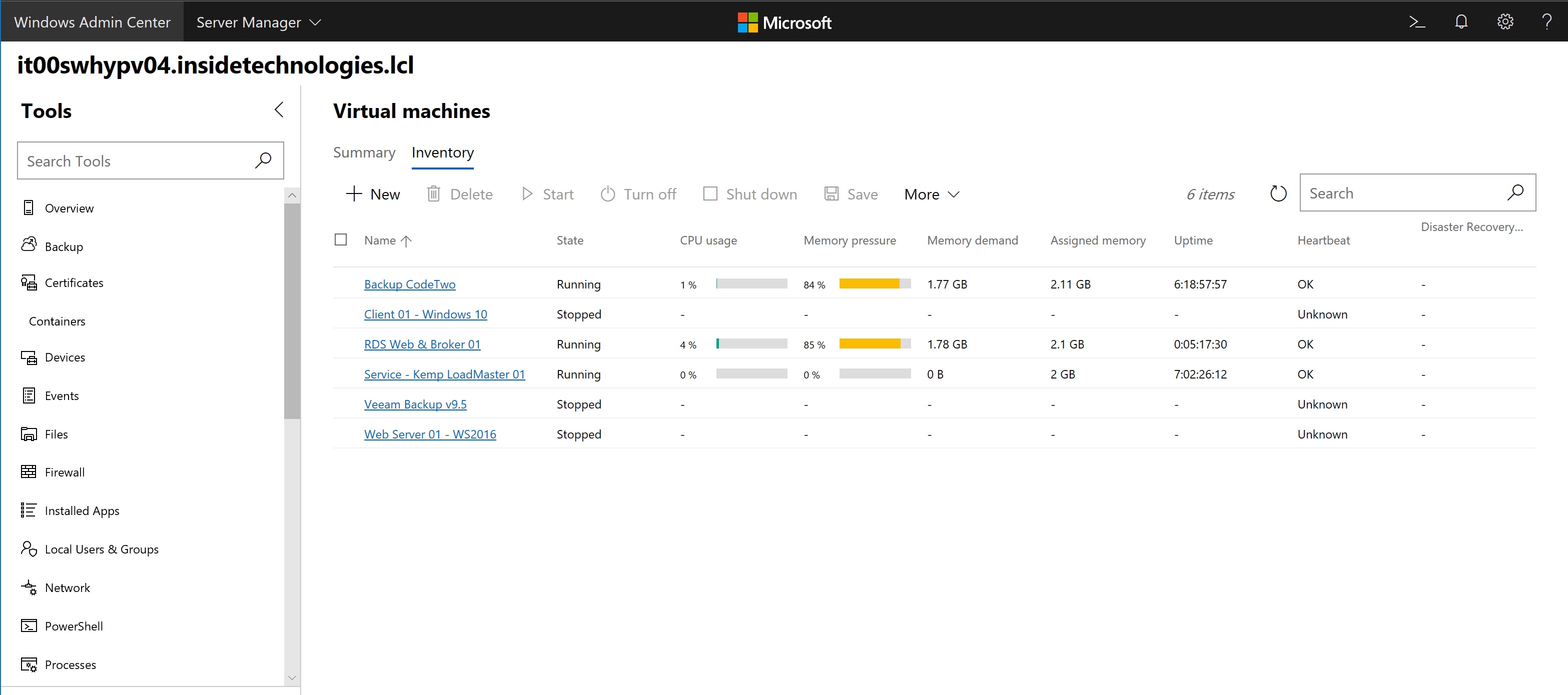Viewport: 1568px width, 695px height.
Task: Sort by the Uptime column
Action: point(1193,240)
